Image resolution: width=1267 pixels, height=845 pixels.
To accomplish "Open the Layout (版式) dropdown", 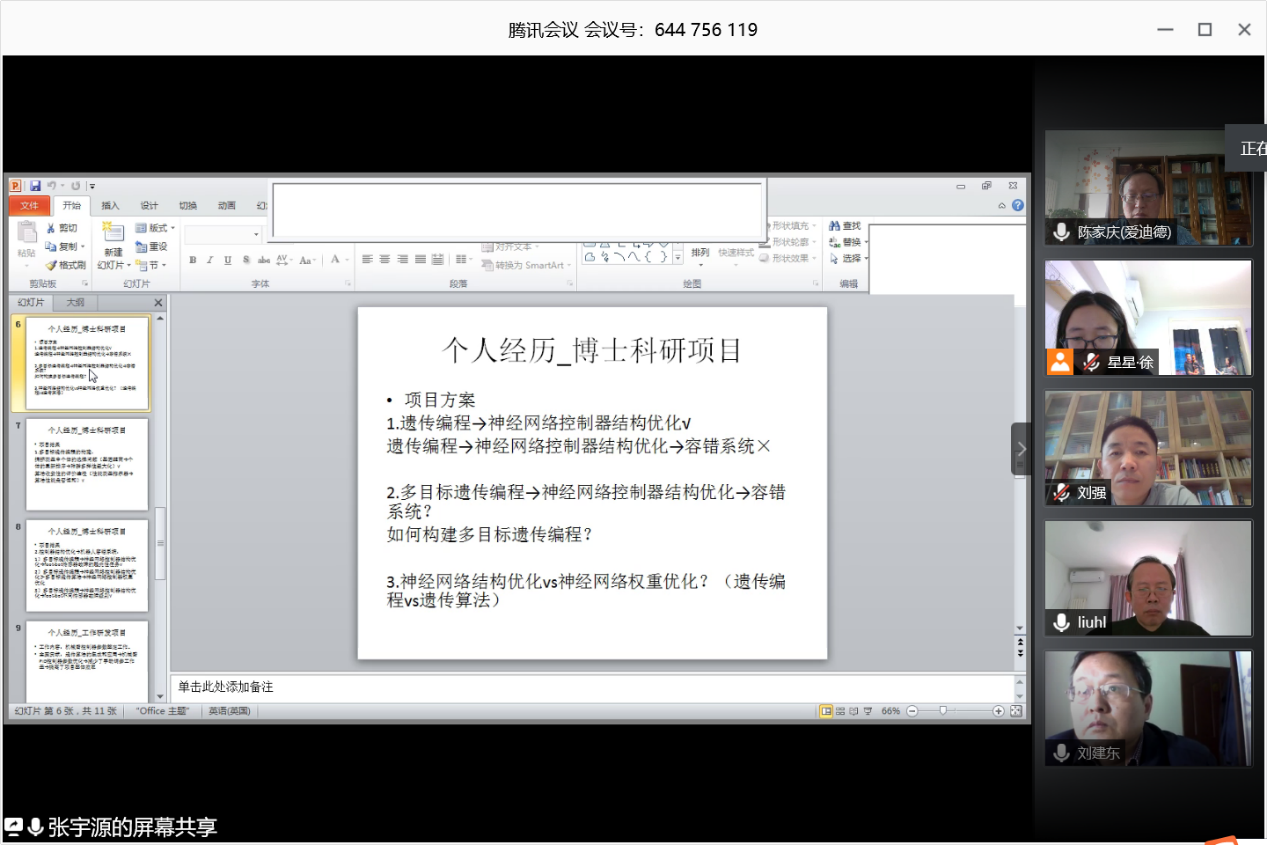I will pyautogui.click(x=153, y=228).
